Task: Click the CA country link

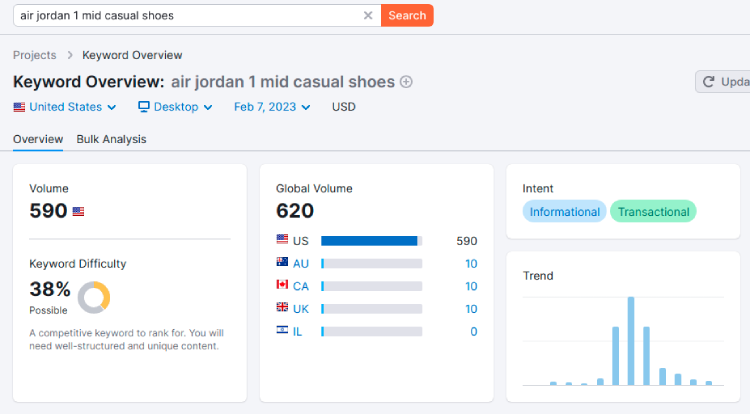Action: click(x=301, y=286)
